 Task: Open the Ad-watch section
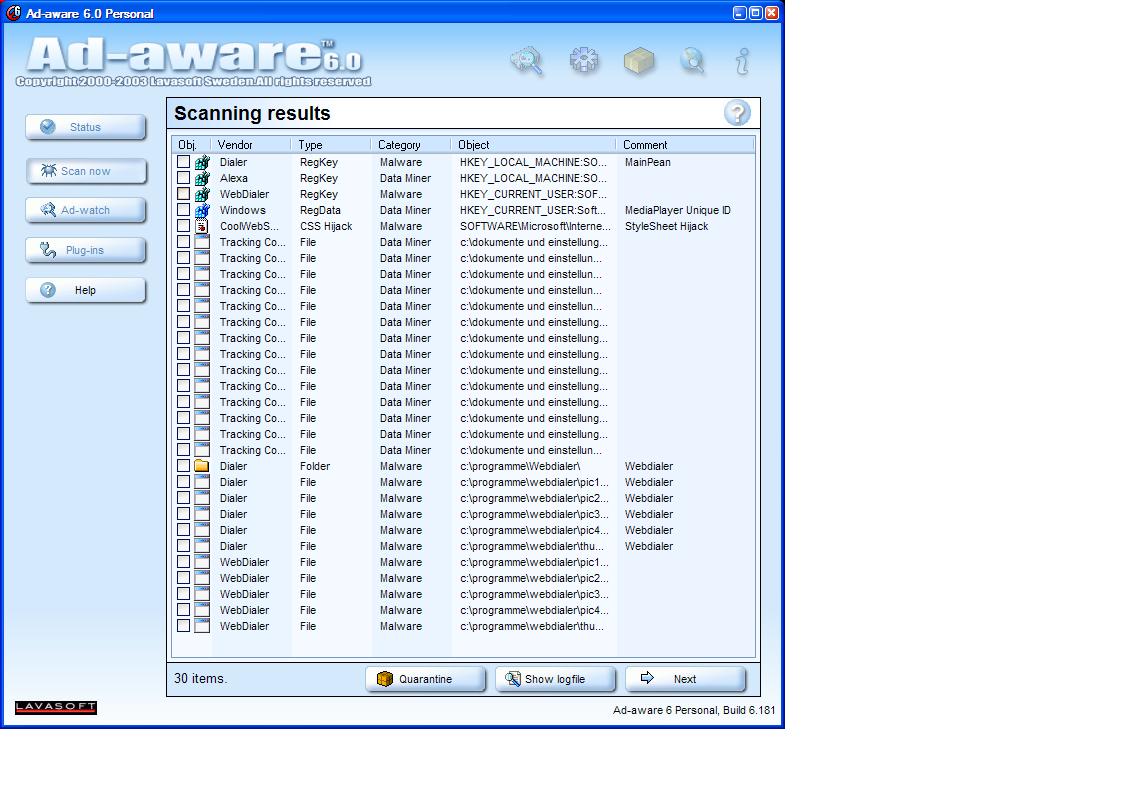pos(86,210)
